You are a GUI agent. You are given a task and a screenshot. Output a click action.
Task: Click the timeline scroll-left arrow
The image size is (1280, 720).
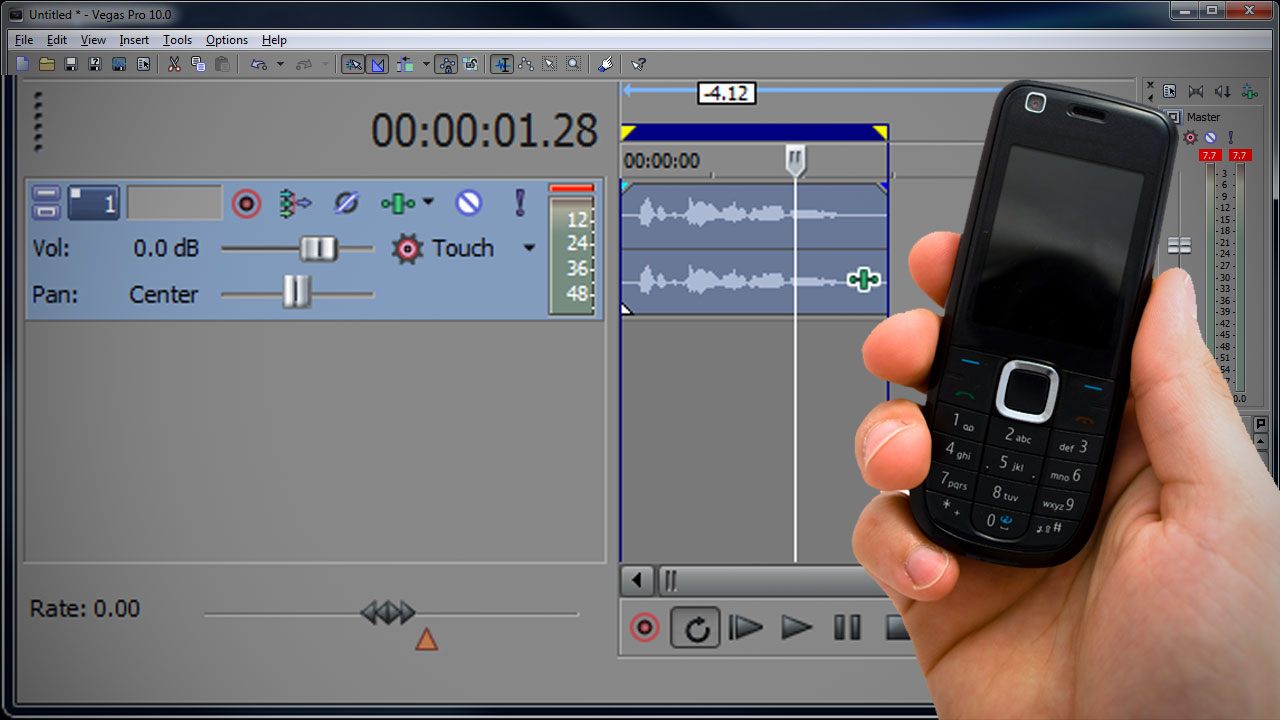point(637,580)
